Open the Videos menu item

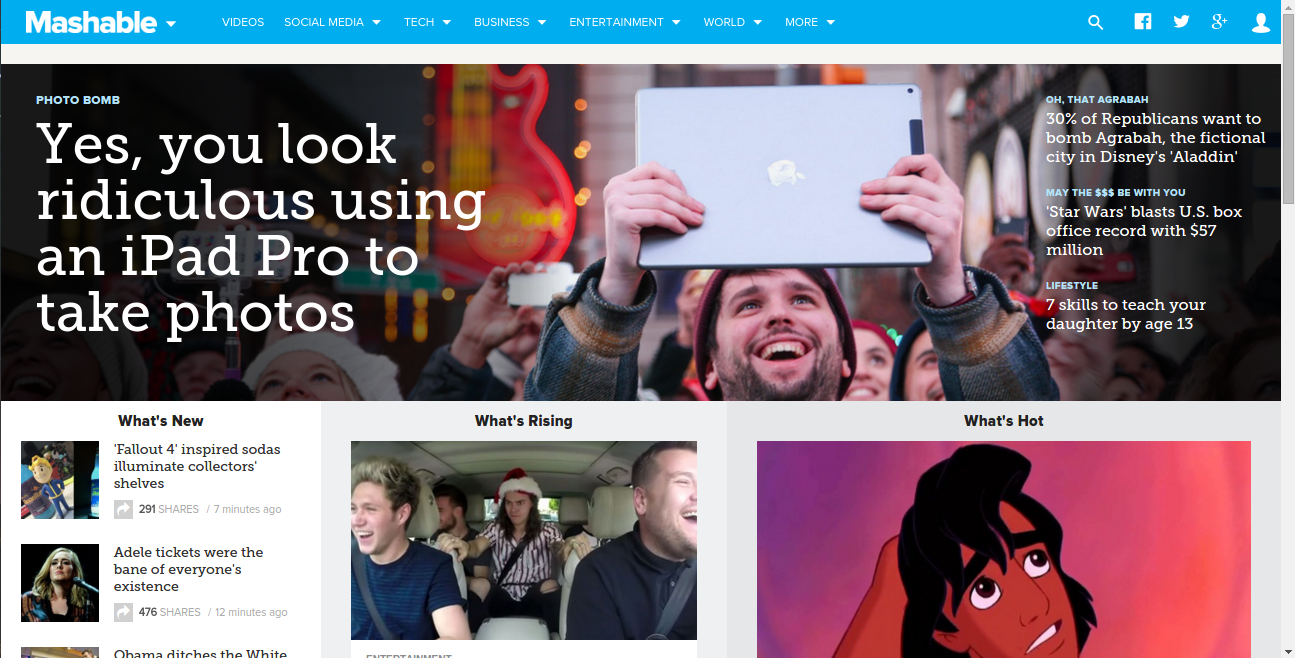click(x=243, y=22)
